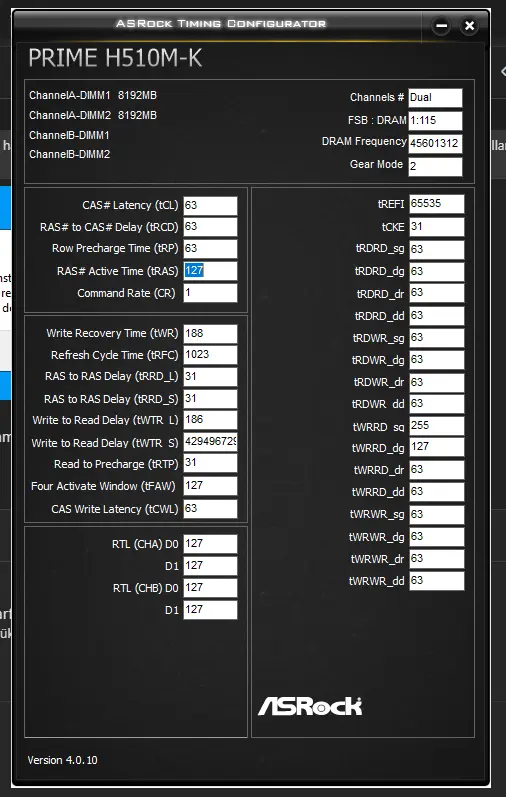506x797 pixels.
Task: Click the tWRRD_dg field showing 127
Action: click(436, 447)
